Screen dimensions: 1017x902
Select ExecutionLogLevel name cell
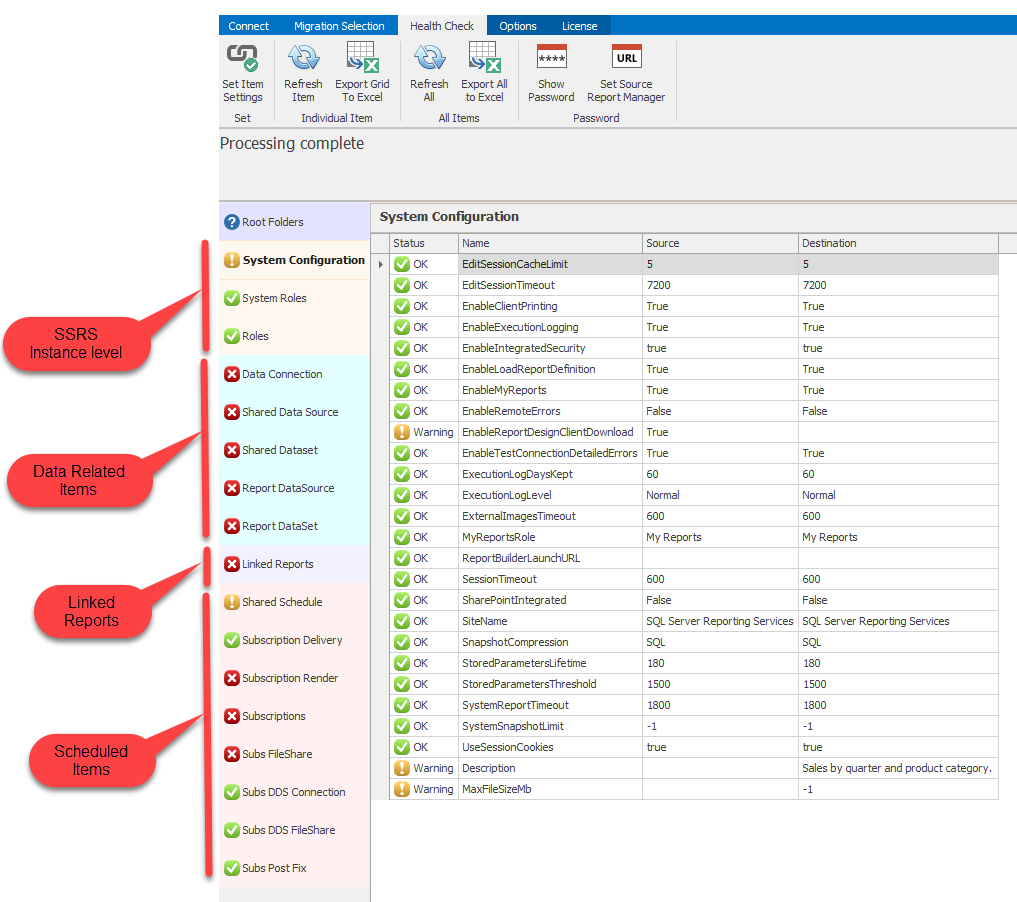(550, 495)
